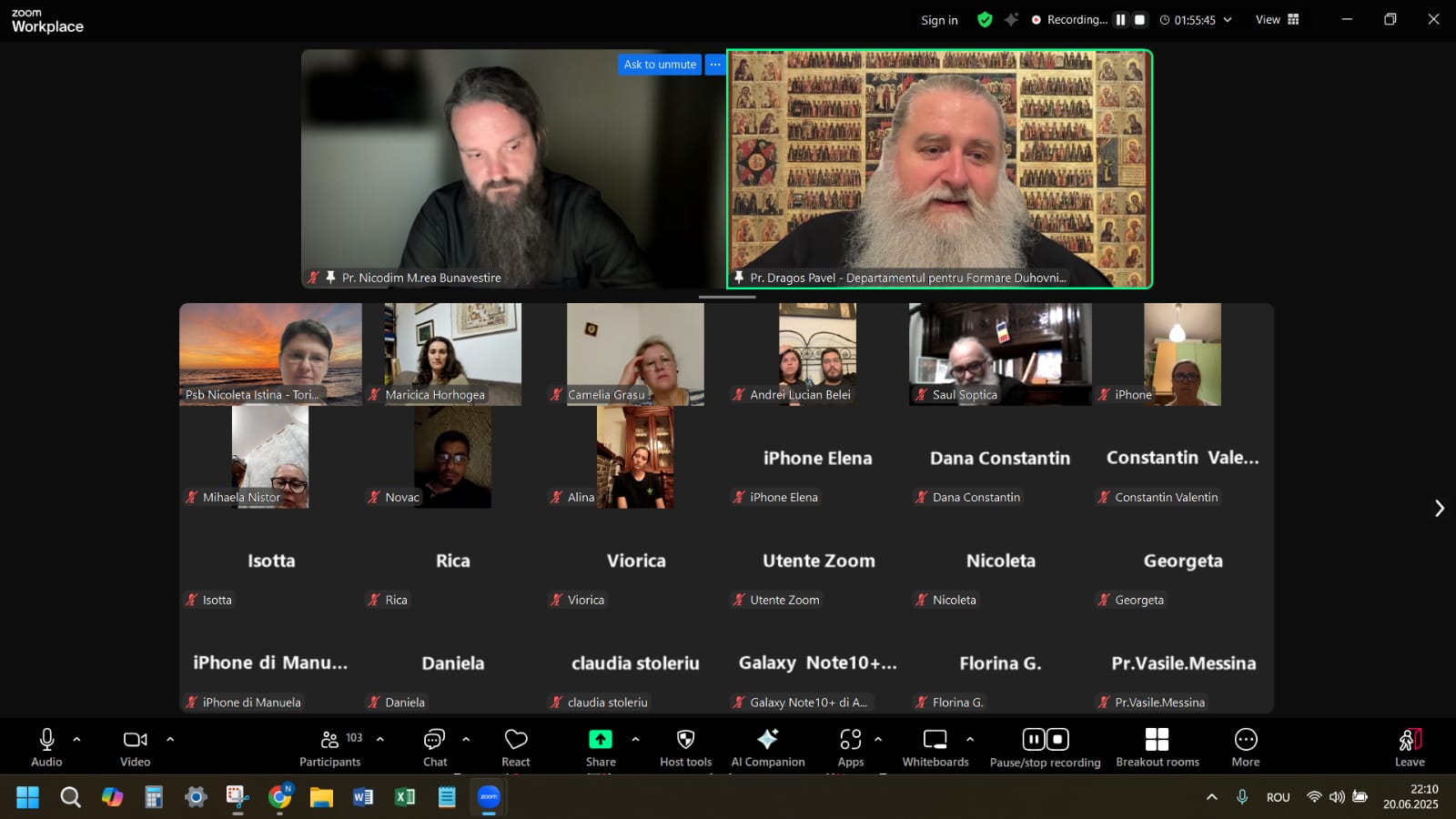This screenshot has width=1456, height=819.
Task: Click Sign in link
Action: (x=939, y=20)
